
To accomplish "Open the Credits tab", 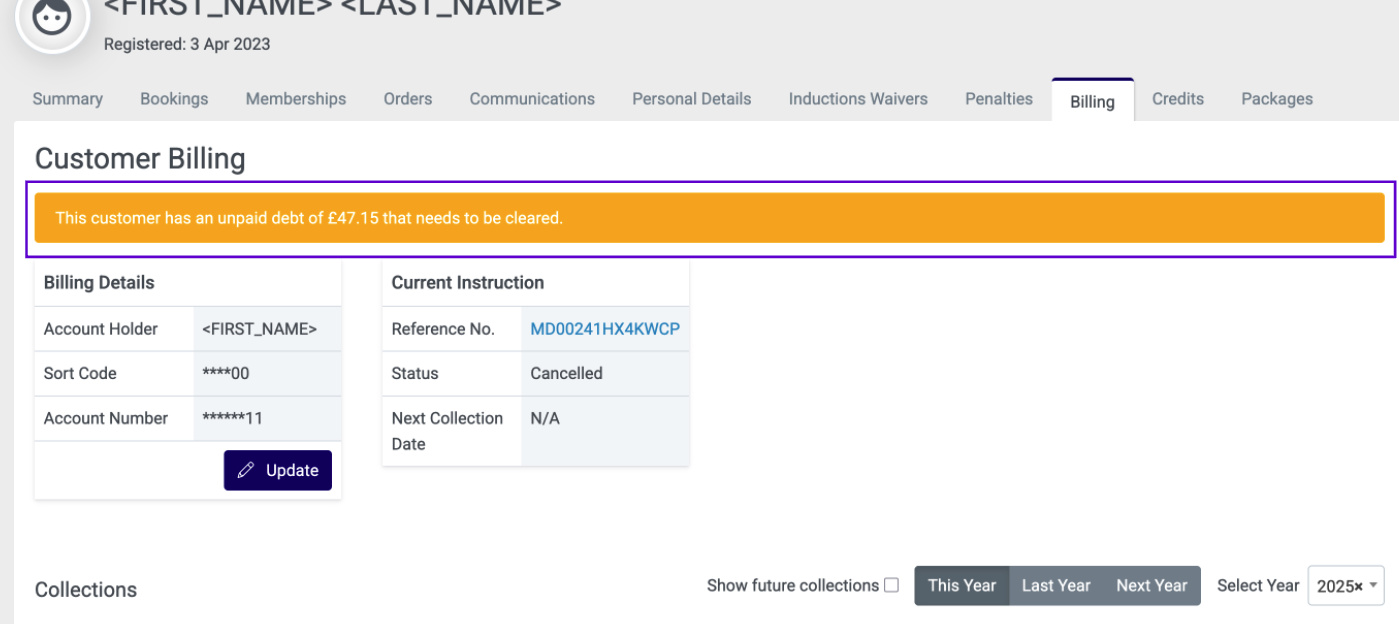I will coord(1178,99).
